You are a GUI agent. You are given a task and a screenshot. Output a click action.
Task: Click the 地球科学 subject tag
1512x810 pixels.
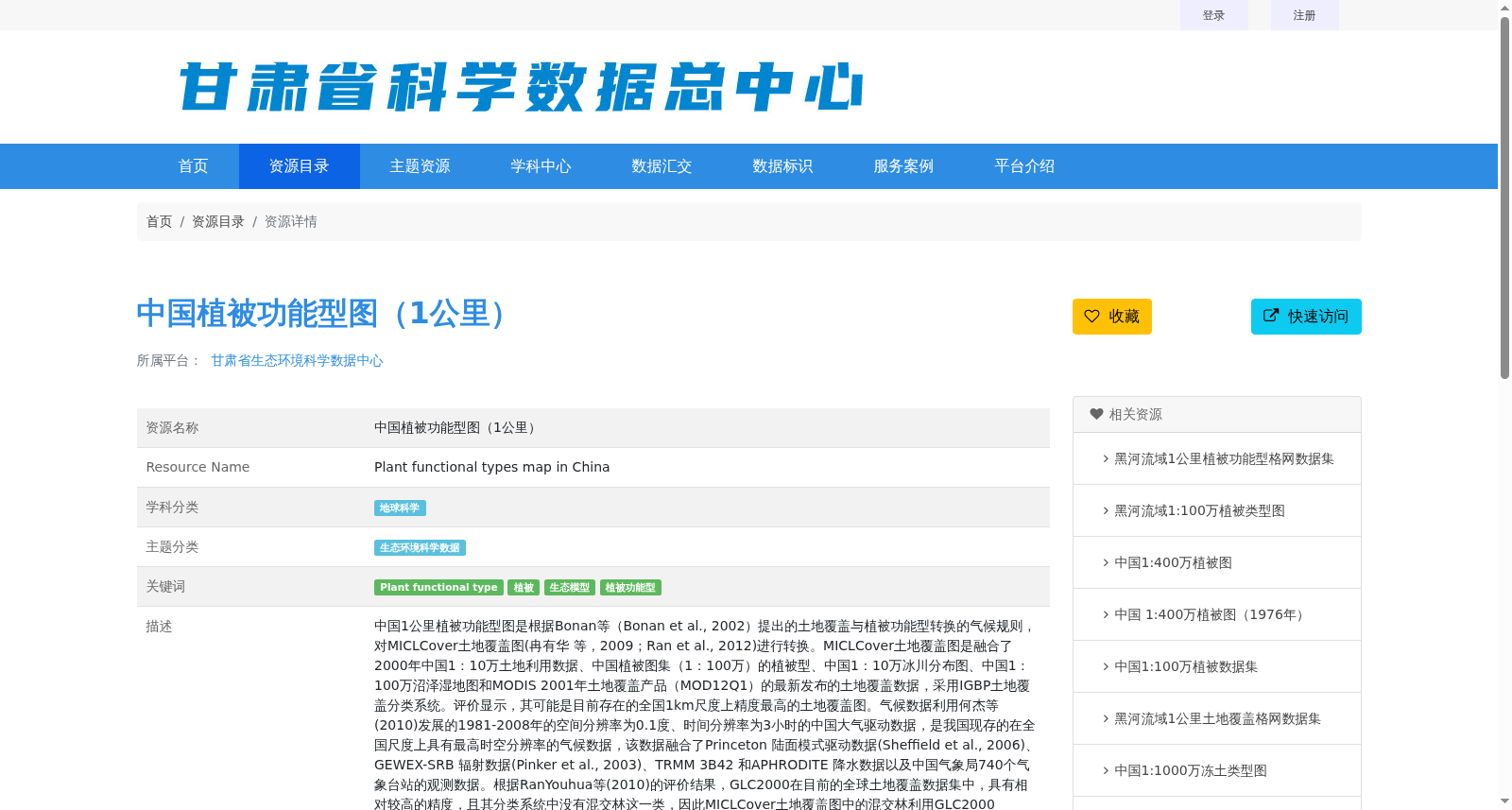pos(400,508)
